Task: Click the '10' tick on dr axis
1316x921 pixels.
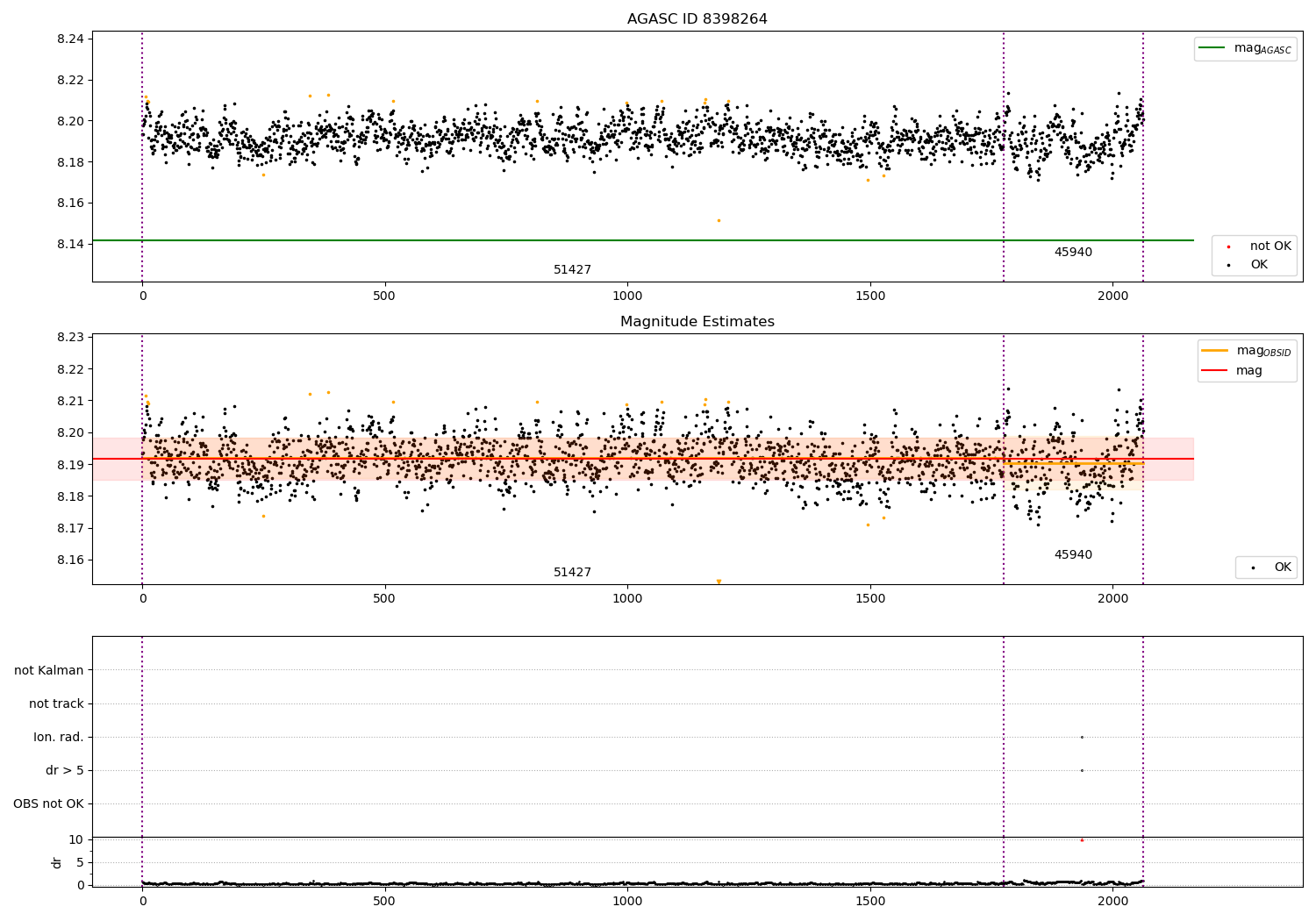Action: 76,839
